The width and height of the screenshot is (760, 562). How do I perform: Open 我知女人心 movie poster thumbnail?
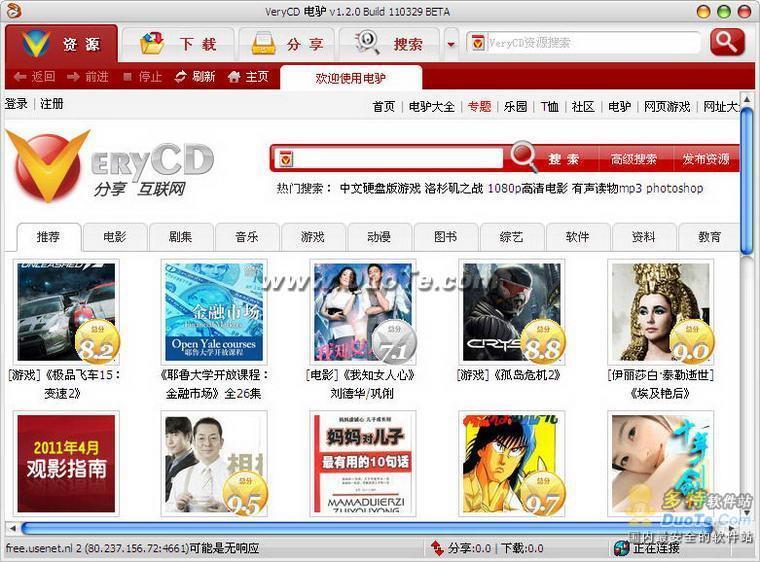click(363, 312)
